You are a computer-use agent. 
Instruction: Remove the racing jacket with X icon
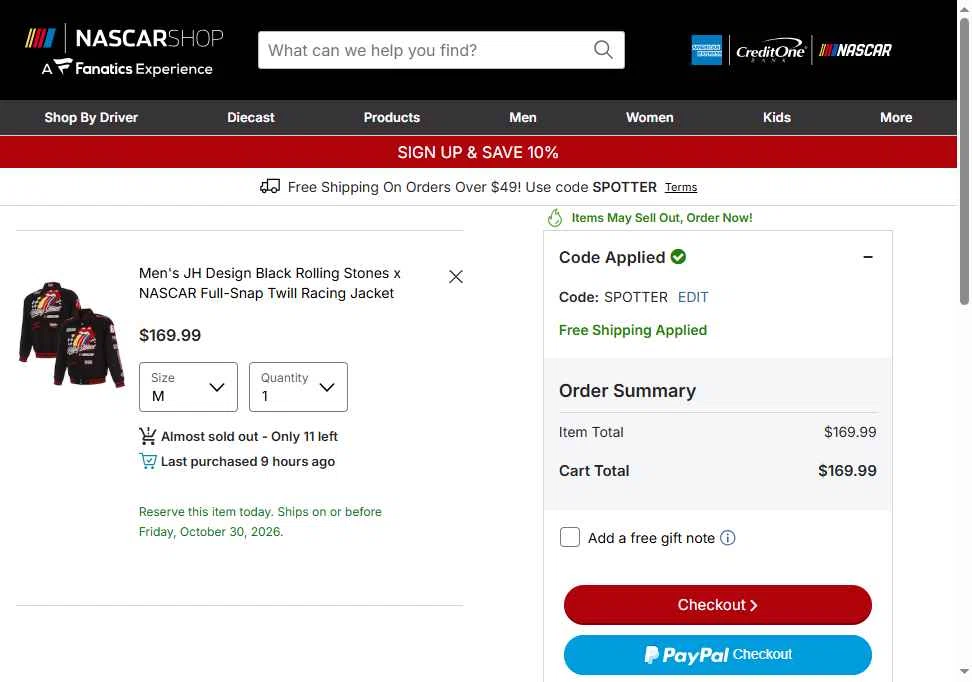coord(456,277)
